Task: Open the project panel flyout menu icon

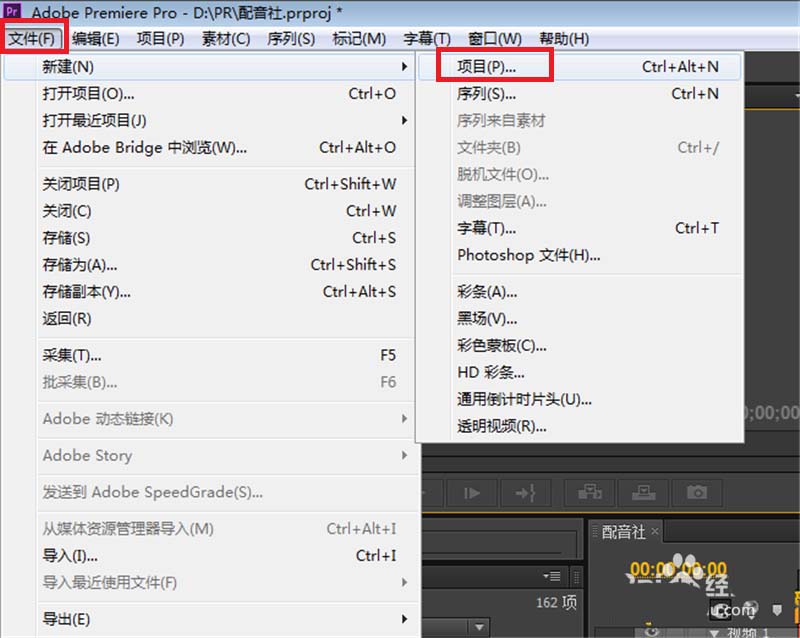Action: click(552, 576)
